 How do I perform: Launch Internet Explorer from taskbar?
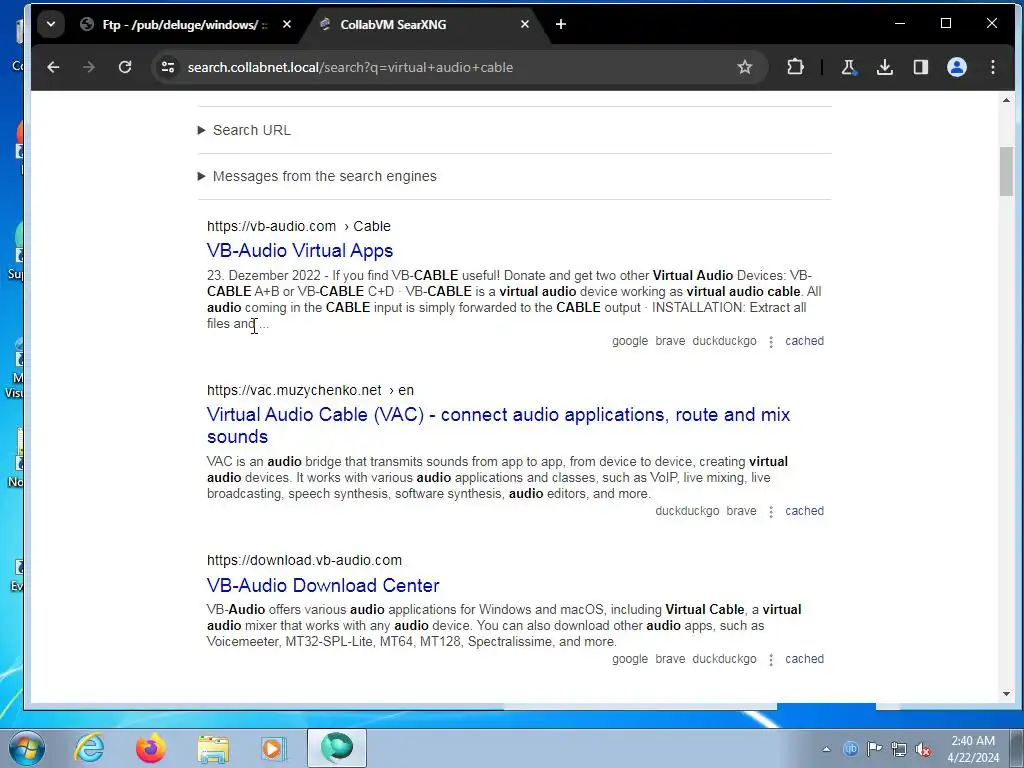tap(89, 748)
